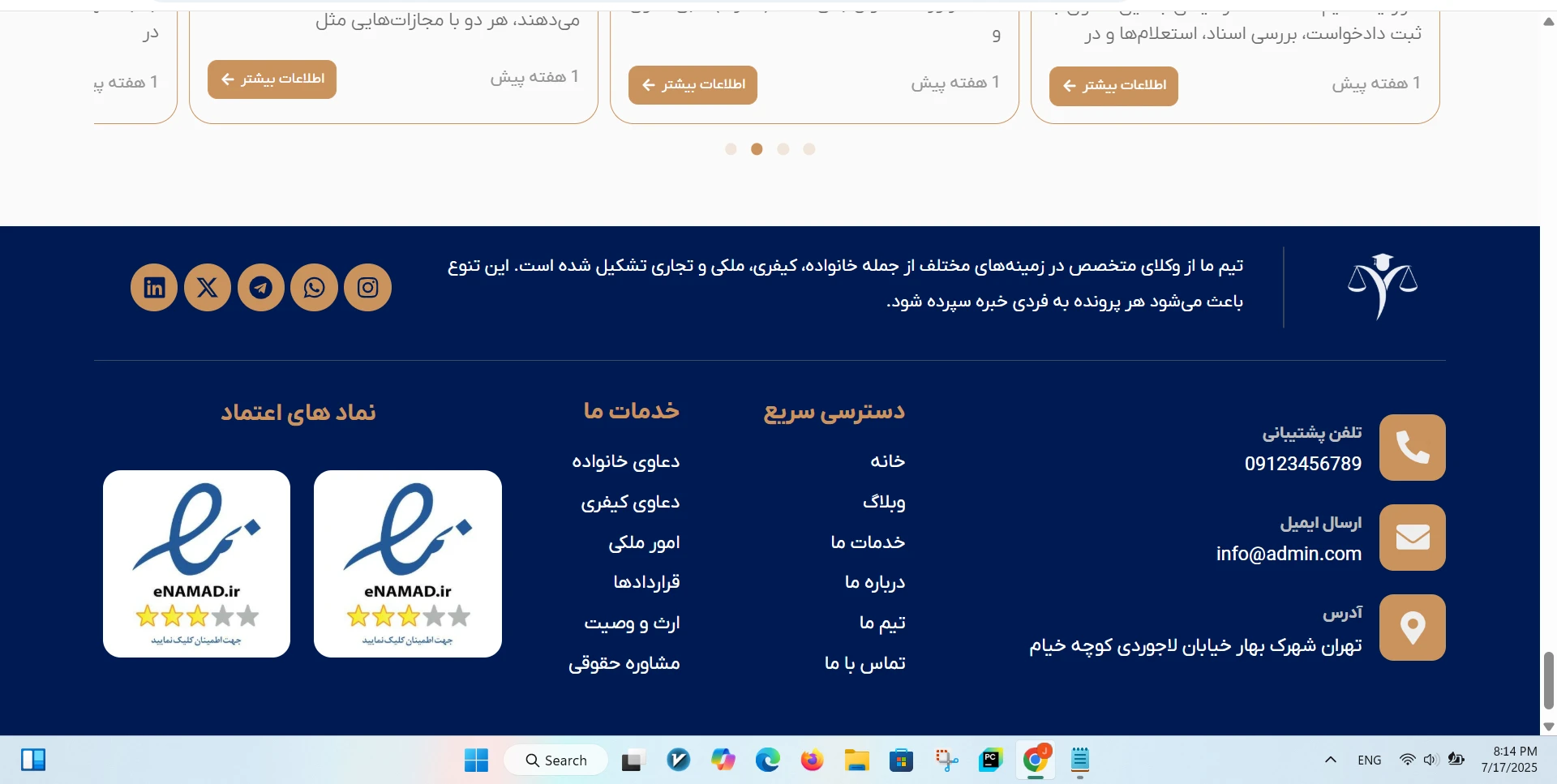Viewport: 1557px width, 784px height.
Task: Open the LinkedIn social icon
Action: [x=154, y=287]
